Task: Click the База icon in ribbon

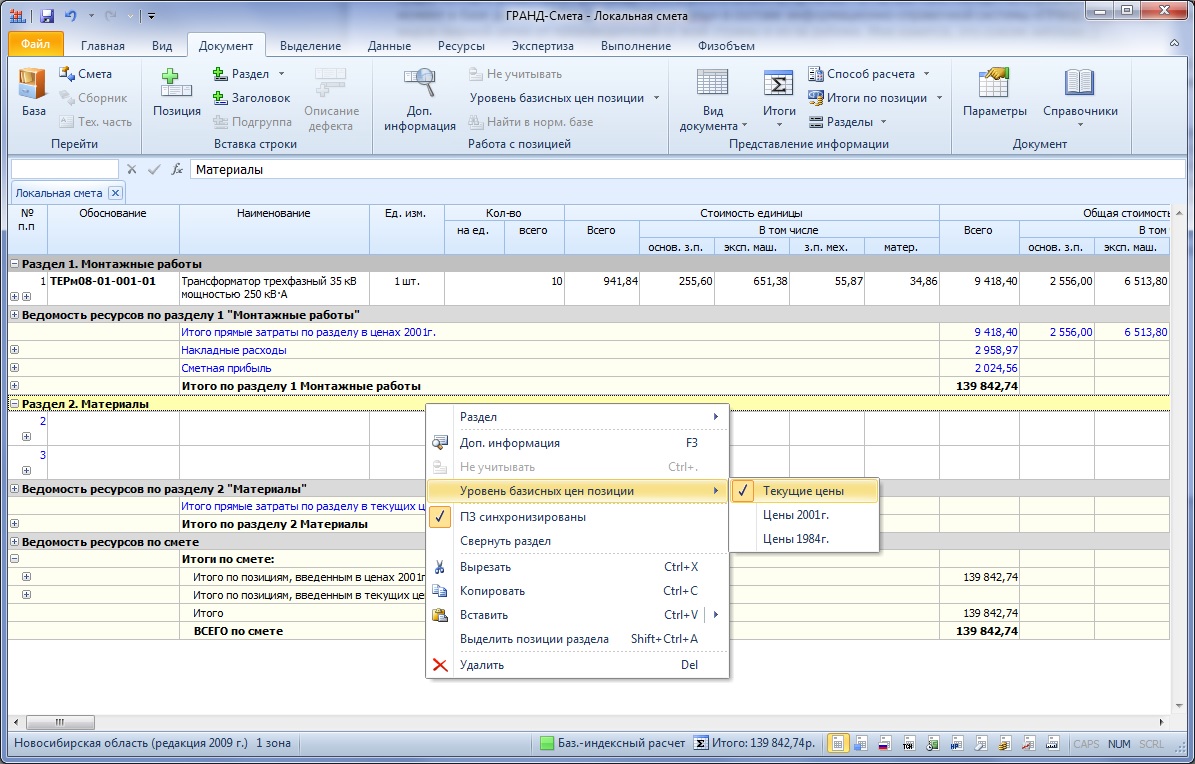Action: (33, 90)
